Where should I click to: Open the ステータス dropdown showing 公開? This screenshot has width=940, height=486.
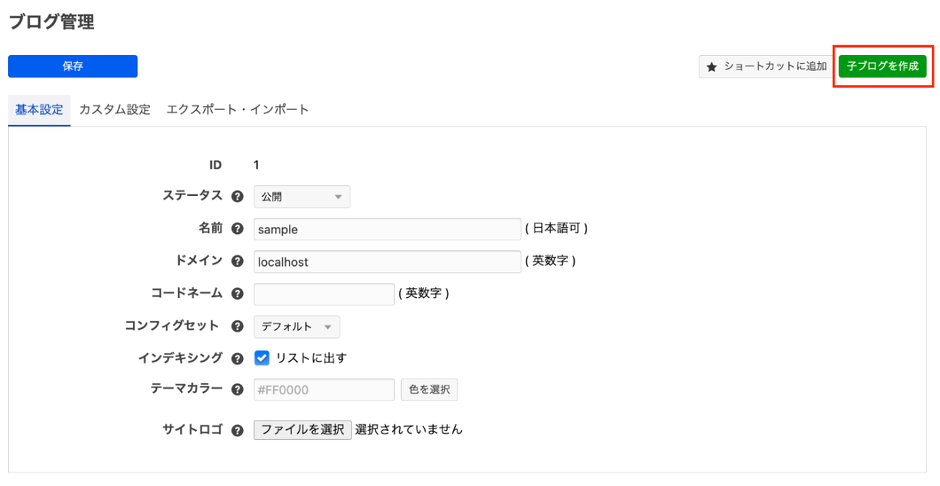click(301, 197)
